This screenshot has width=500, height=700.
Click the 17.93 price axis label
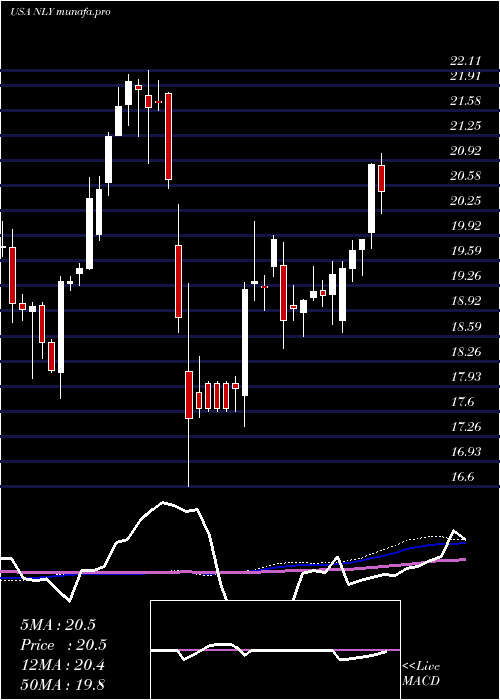(x=466, y=377)
